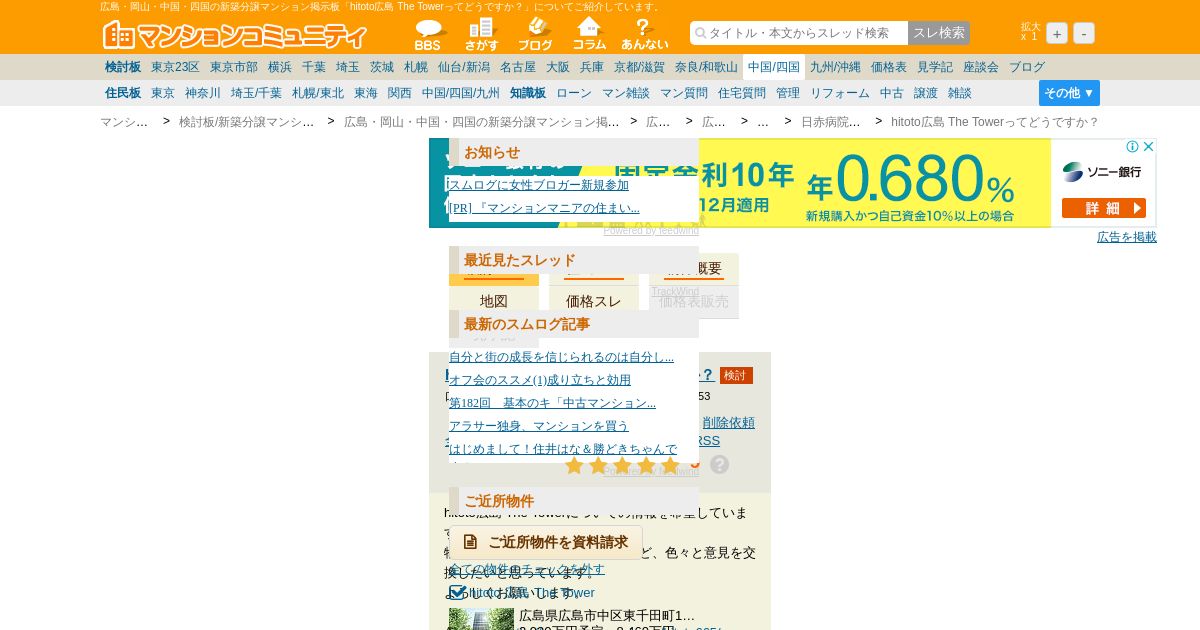Decrease text size with minus button
Screen dimensions: 1200x630
1084,33
